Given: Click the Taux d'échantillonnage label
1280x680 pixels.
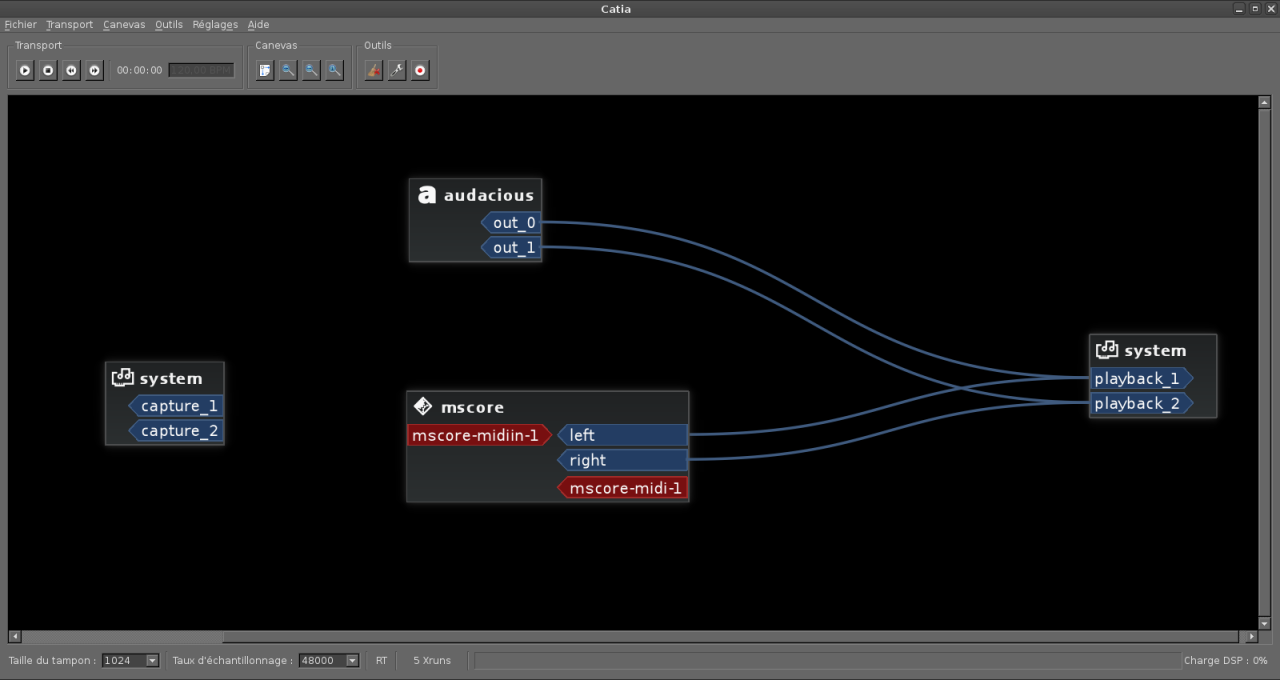Looking at the screenshot, I should coord(232,660).
